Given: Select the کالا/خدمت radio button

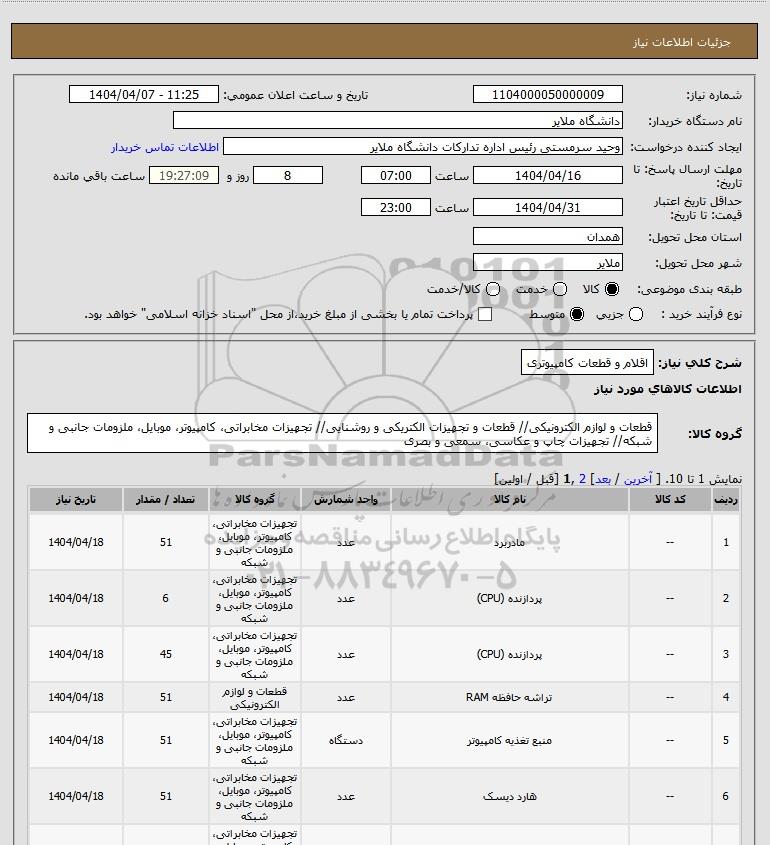Looking at the screenshot, I should pos(492,289).
